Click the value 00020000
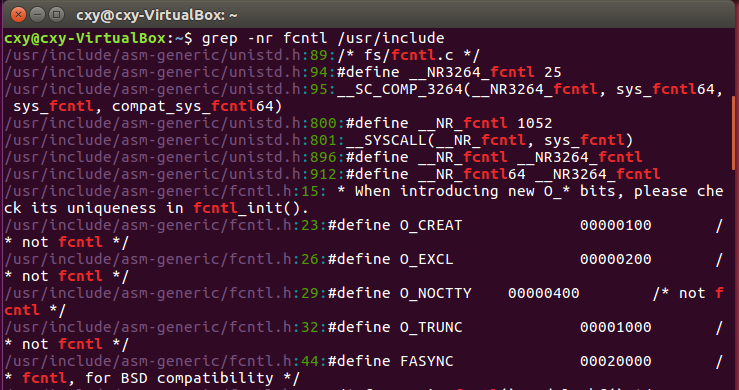 [x=616, y=361]
